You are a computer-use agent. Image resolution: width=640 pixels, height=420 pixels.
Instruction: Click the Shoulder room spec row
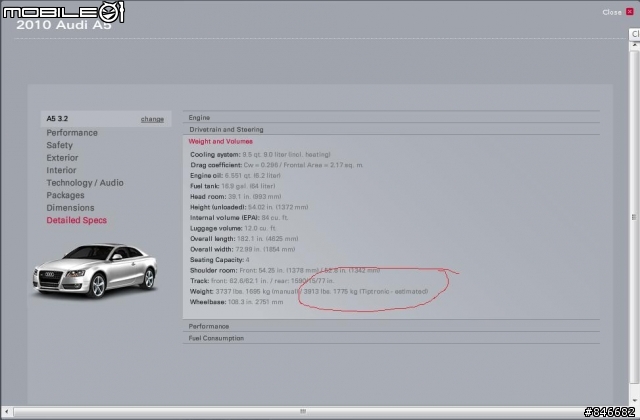pos(285,271)
